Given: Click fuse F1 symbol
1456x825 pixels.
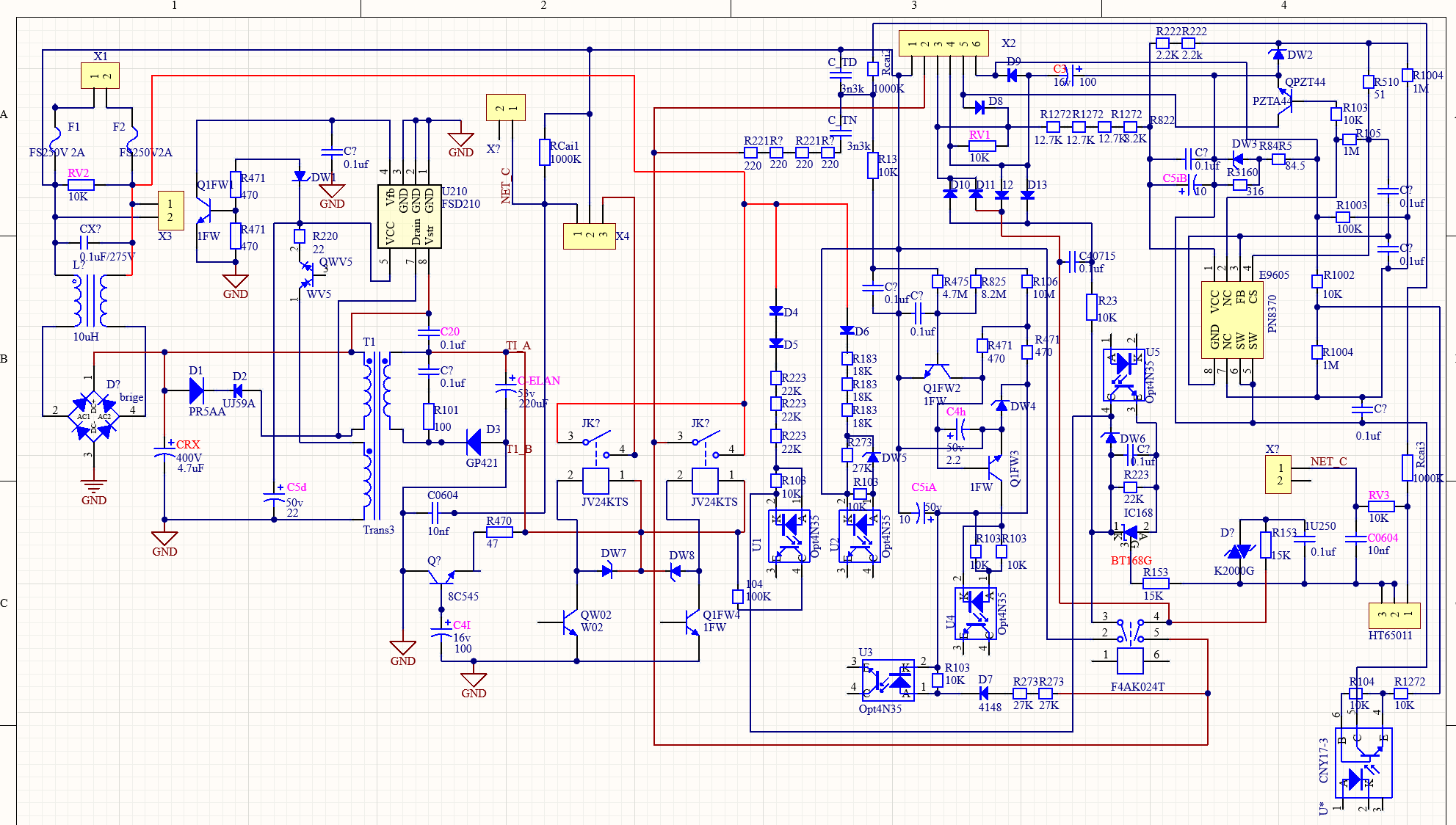Looking at the screenshot, I should pyautogui.click(x=55, y=139).
